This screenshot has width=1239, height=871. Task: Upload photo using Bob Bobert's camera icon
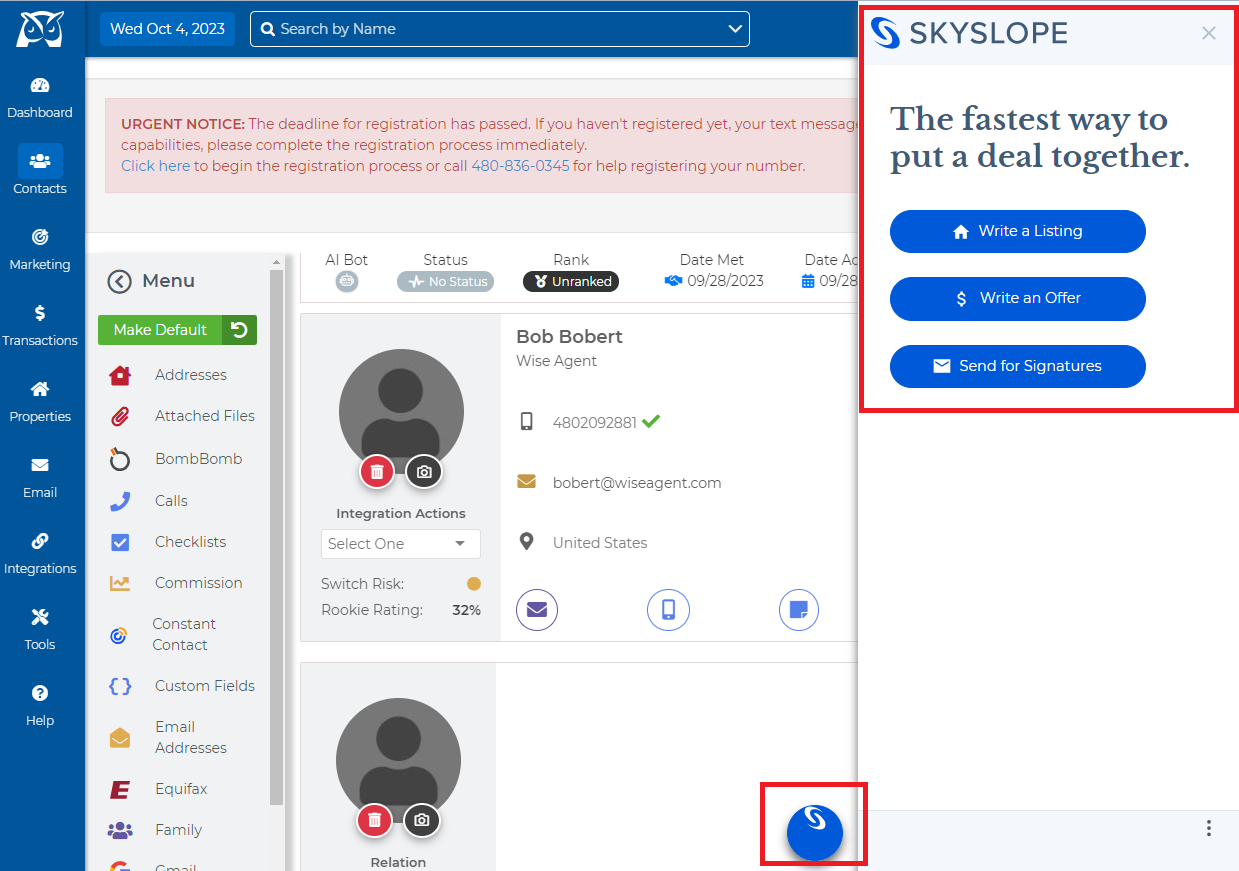424,472
